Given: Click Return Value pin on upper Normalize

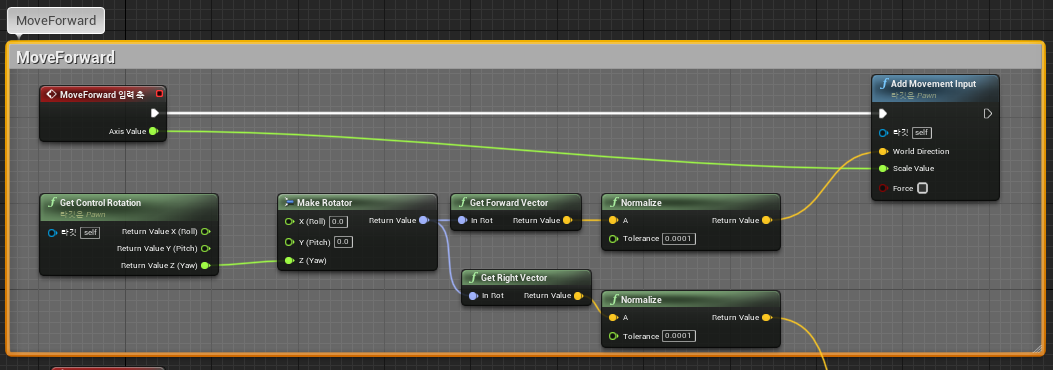Looking at the screenshot, I should (x=766, y=220).
